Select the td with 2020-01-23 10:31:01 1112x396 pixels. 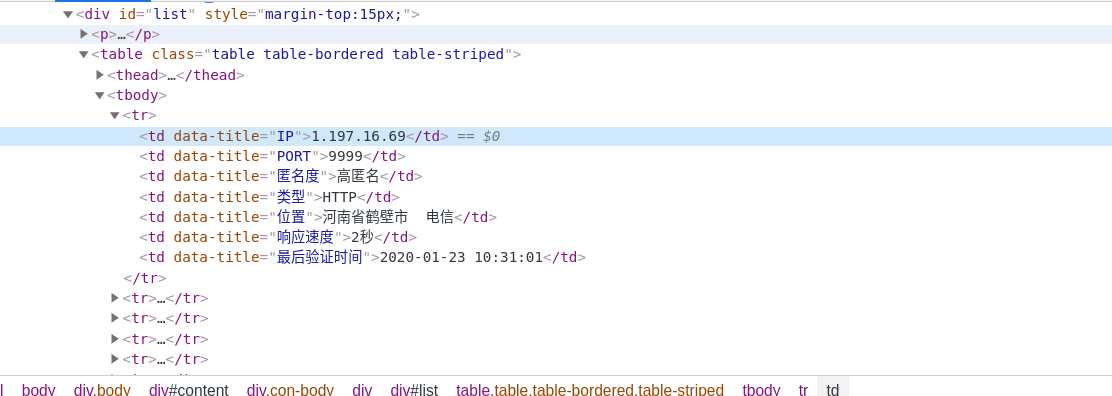[x=362, y=257]
